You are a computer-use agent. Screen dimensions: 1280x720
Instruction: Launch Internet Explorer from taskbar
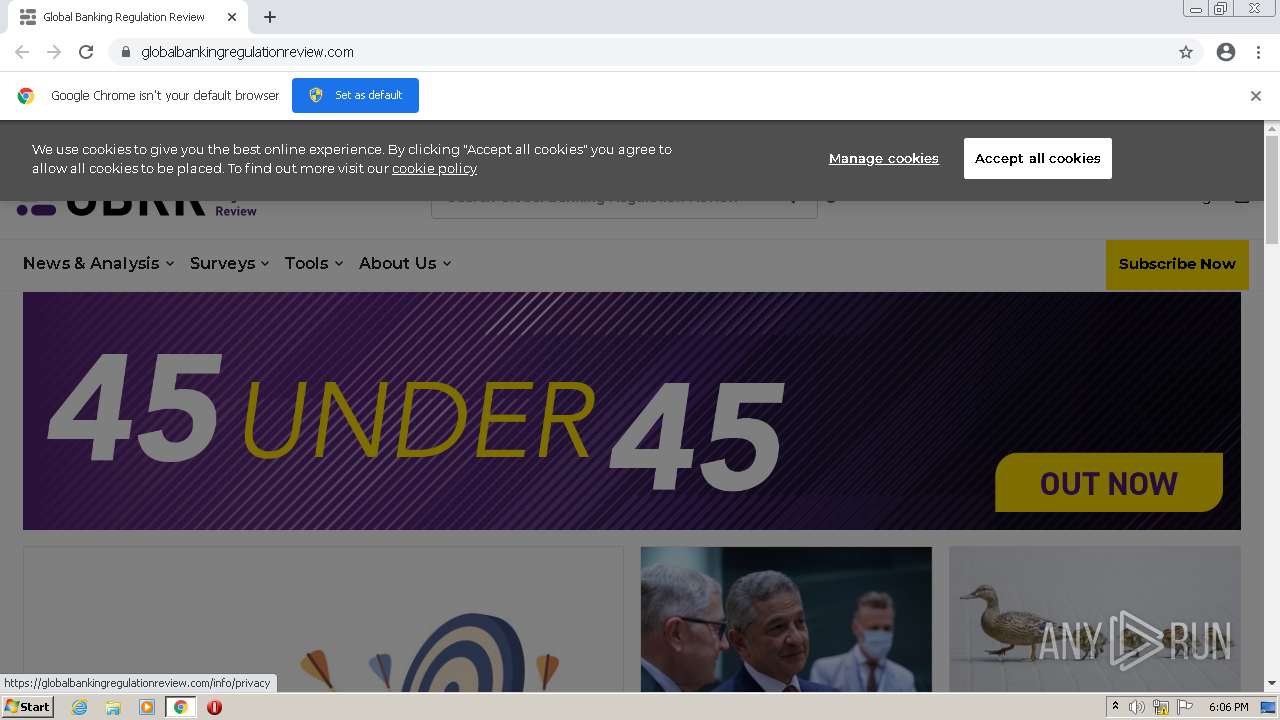[79, 707]
